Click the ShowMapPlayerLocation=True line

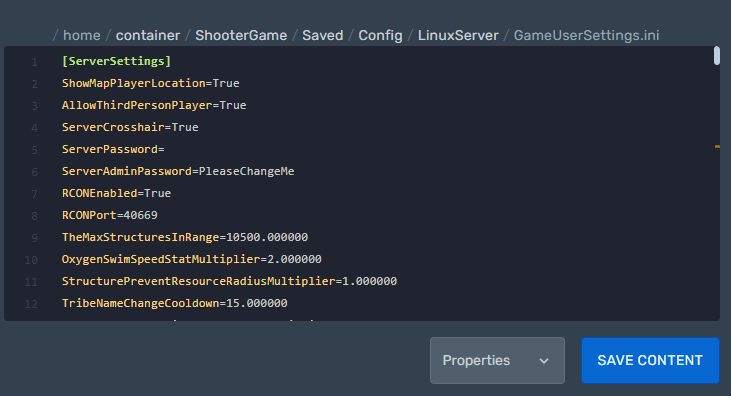click(151, 83)
